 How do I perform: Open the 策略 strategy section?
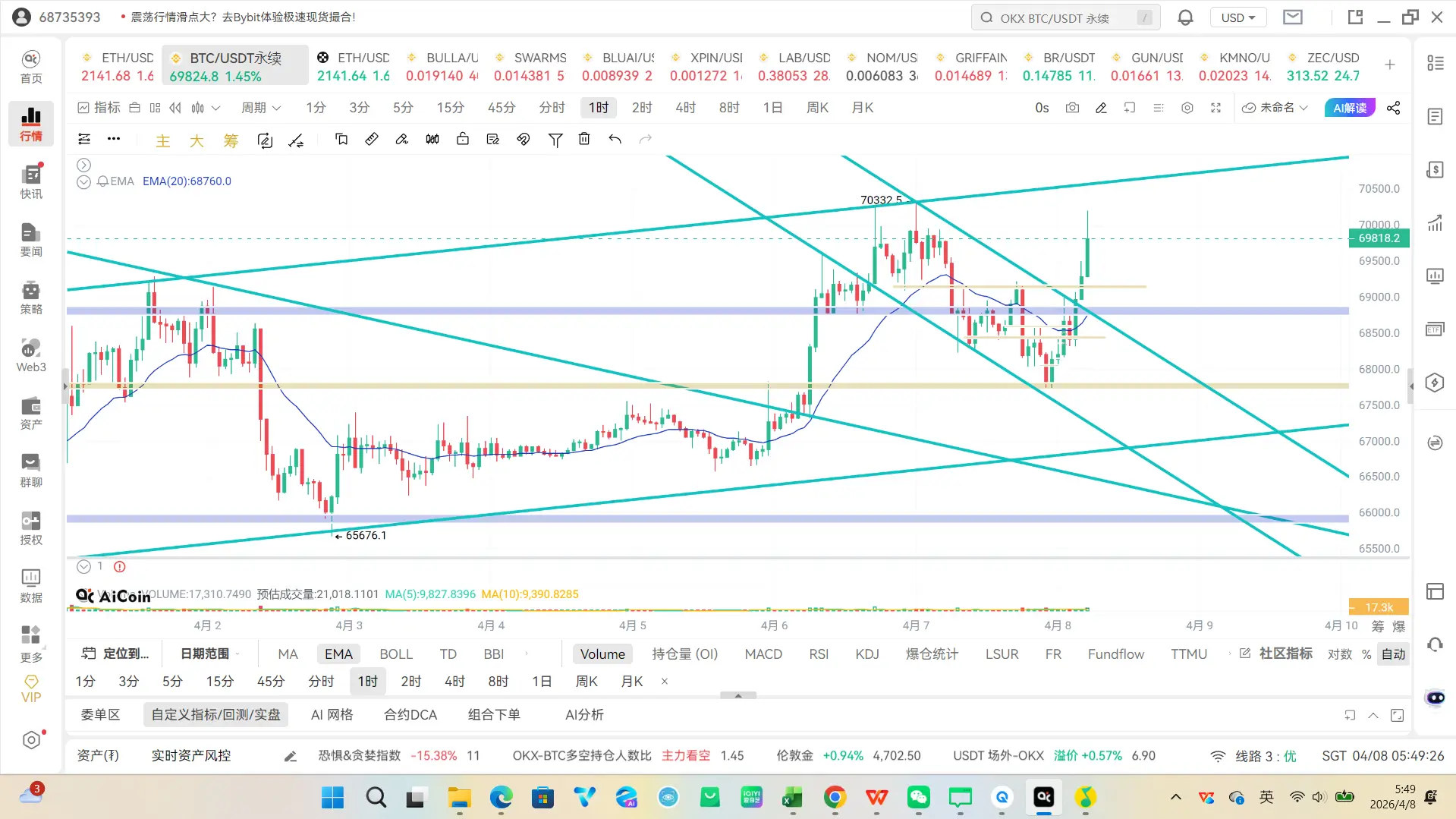pyautogui.click(x=31, y=298)
